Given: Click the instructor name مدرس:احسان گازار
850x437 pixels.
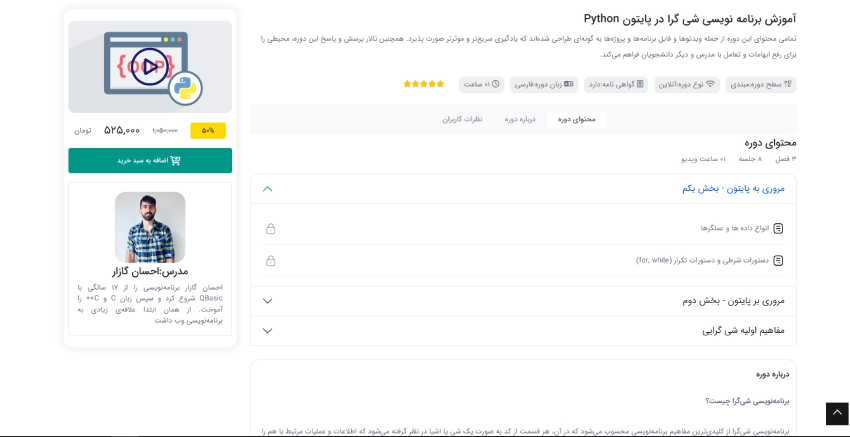Looking at the screenshot, I should click(x=150, y=271).
